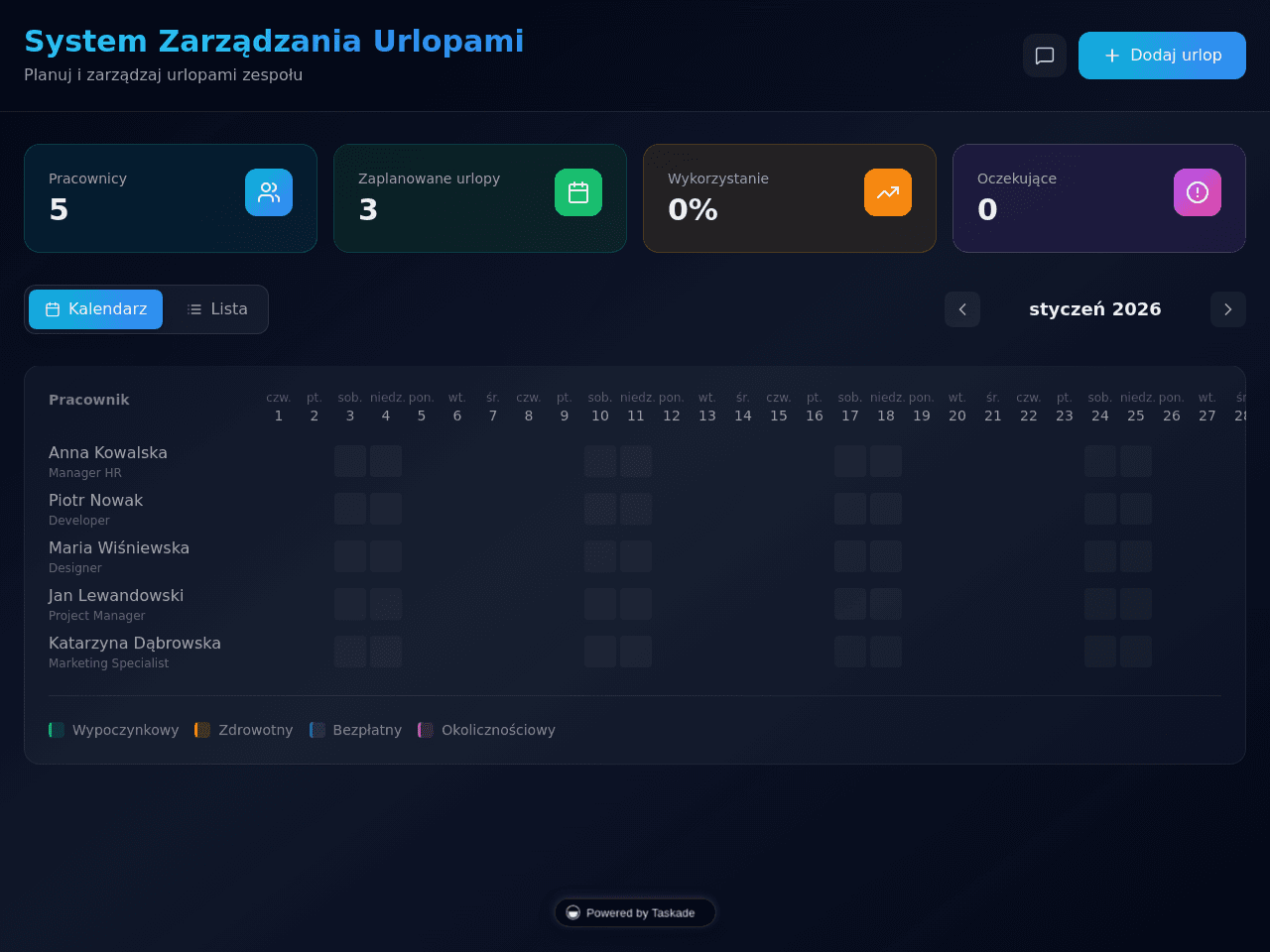Screen dimensions: 1270x952
Task: Click the list icon inside Lista tab
Action: tap(194, 309)
